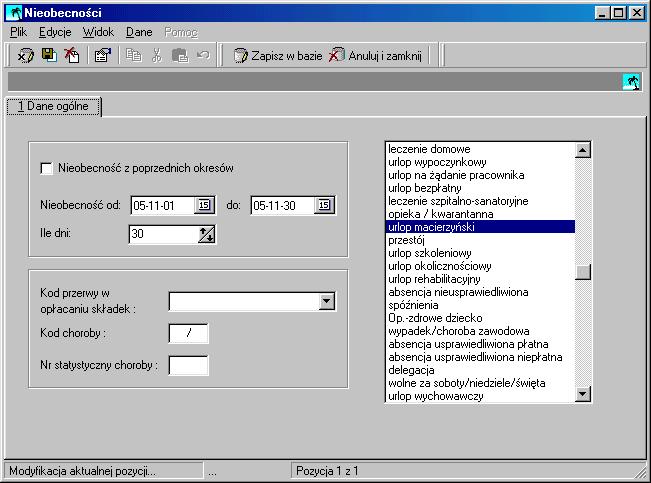Select 'urlop szkoleniowy' in the list

pos(480,253)
